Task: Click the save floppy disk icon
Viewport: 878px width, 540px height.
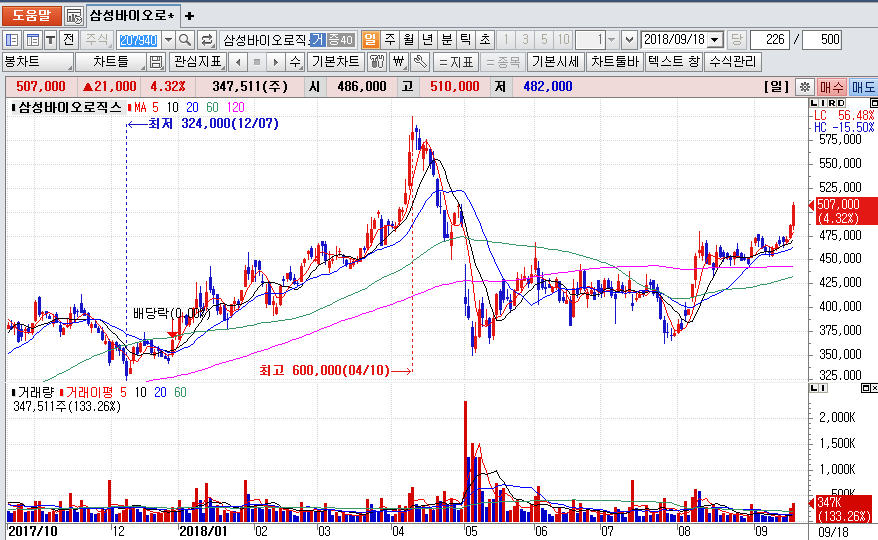Action: (x=156, y=62)
